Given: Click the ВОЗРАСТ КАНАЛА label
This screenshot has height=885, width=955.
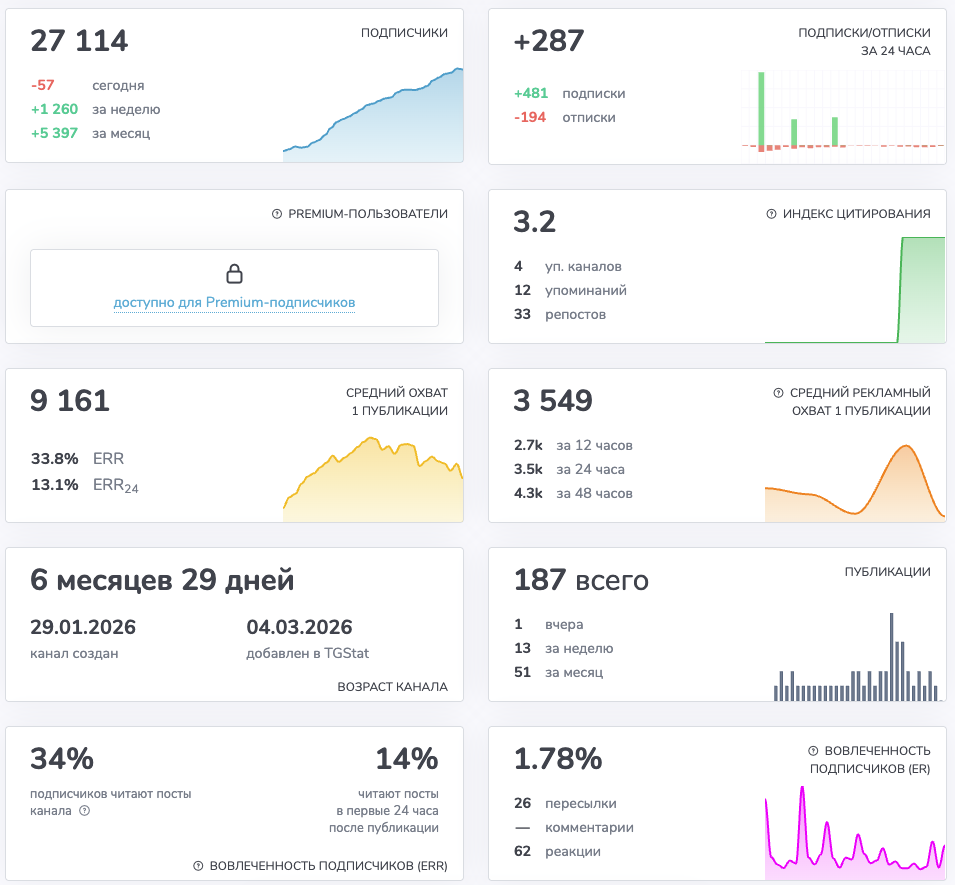Looking at the screenshot, I should 392,686.
